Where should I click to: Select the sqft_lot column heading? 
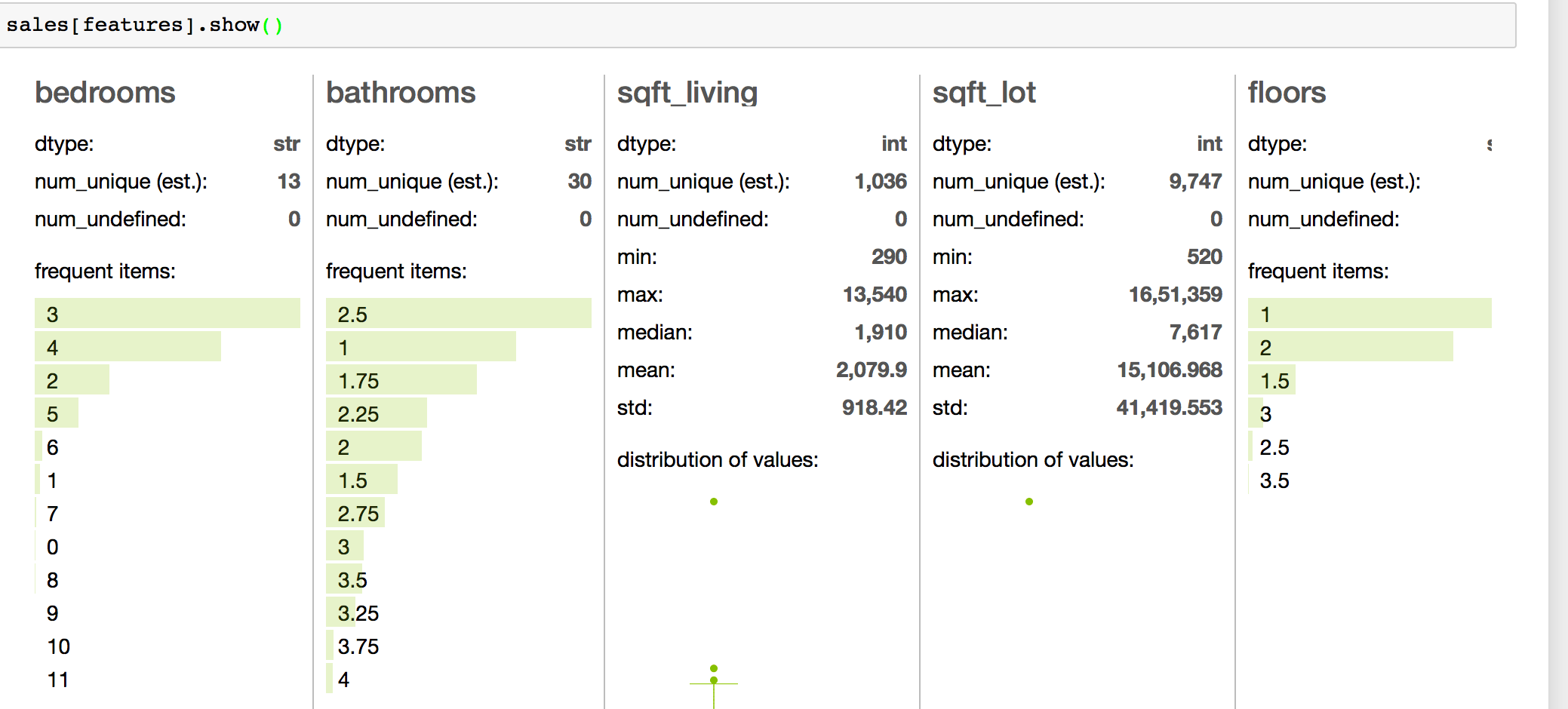tap(984, 94)
